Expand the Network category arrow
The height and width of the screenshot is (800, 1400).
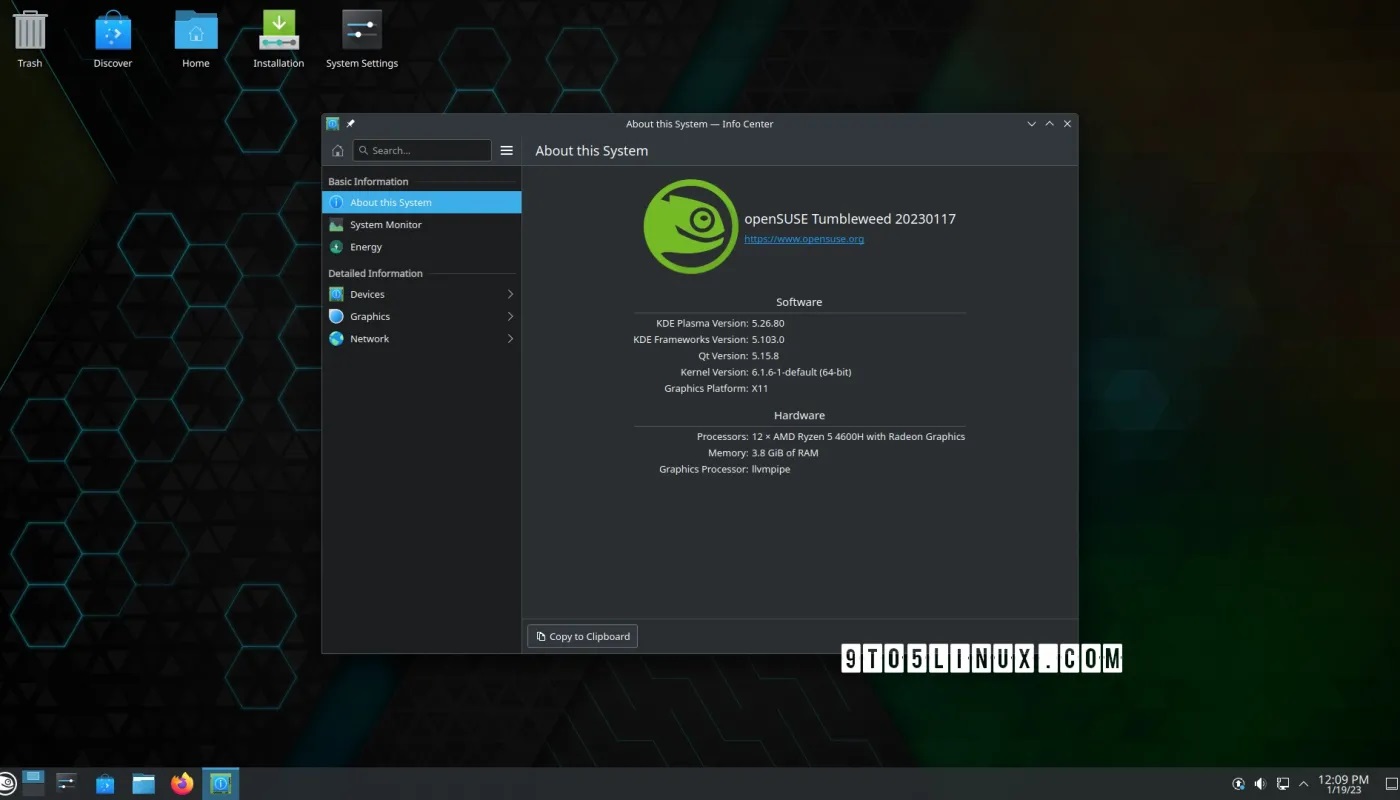coord(511,338)
